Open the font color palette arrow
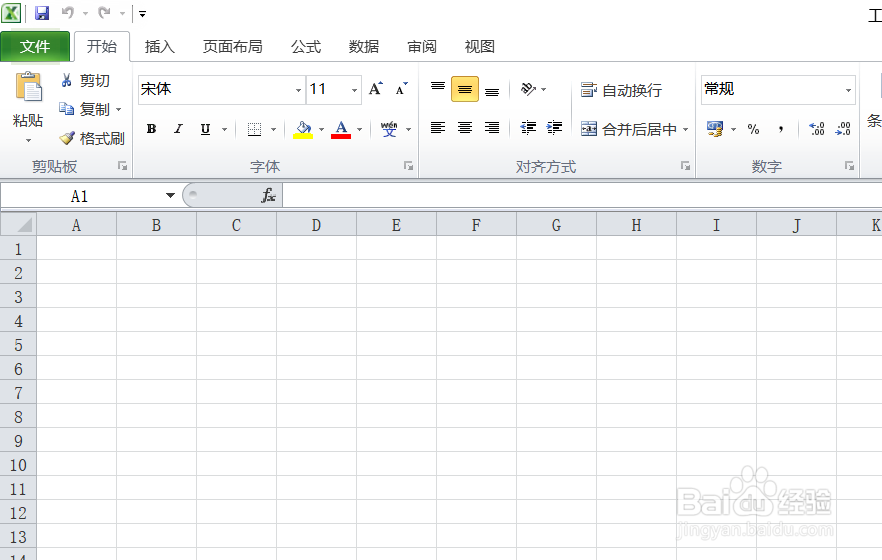 click(x=359, y=130)
